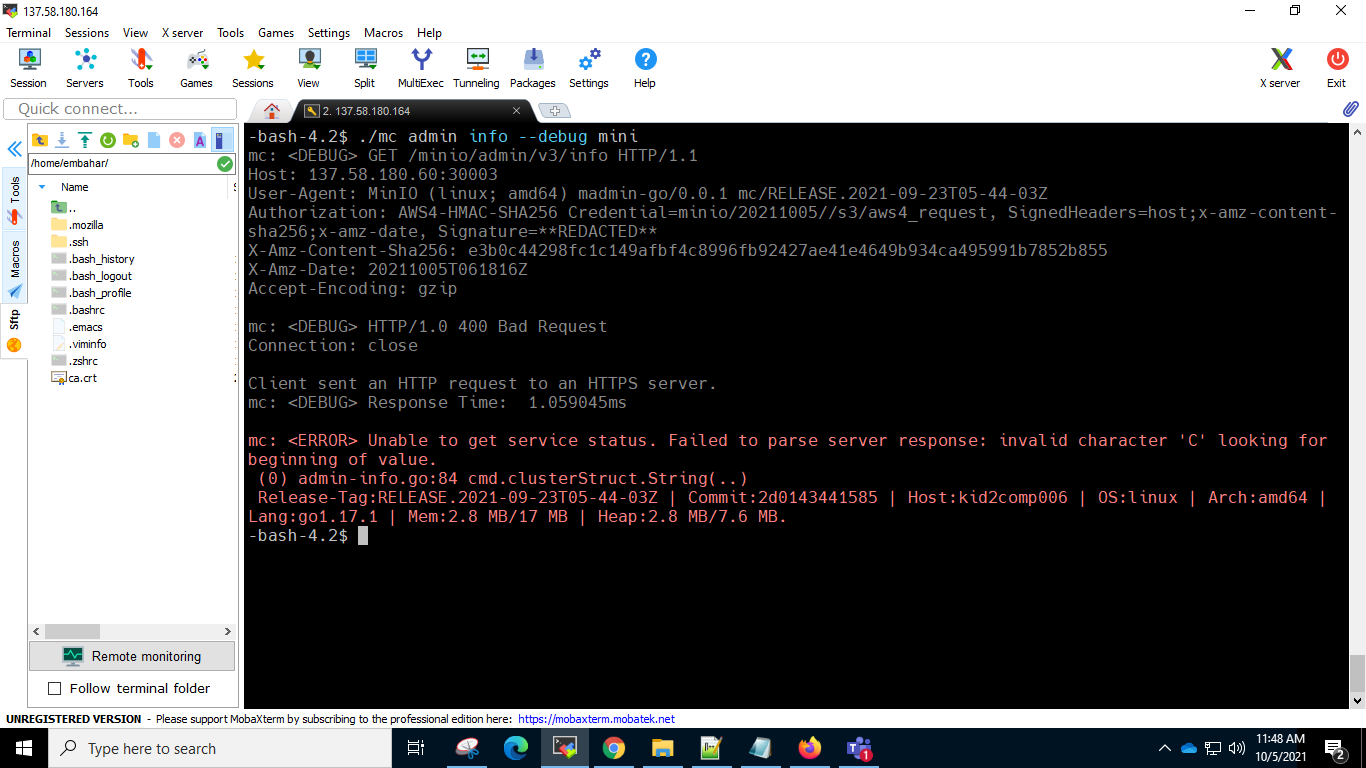Switch to the Sftp sidebar tab
The width and height of the screenshot is (1366, 768).
click(x=14, y=319)
